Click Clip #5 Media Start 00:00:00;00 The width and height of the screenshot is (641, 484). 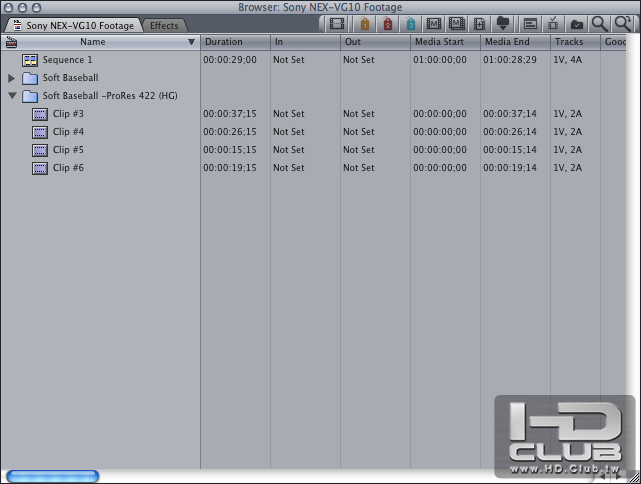click(x=439, y=150)
